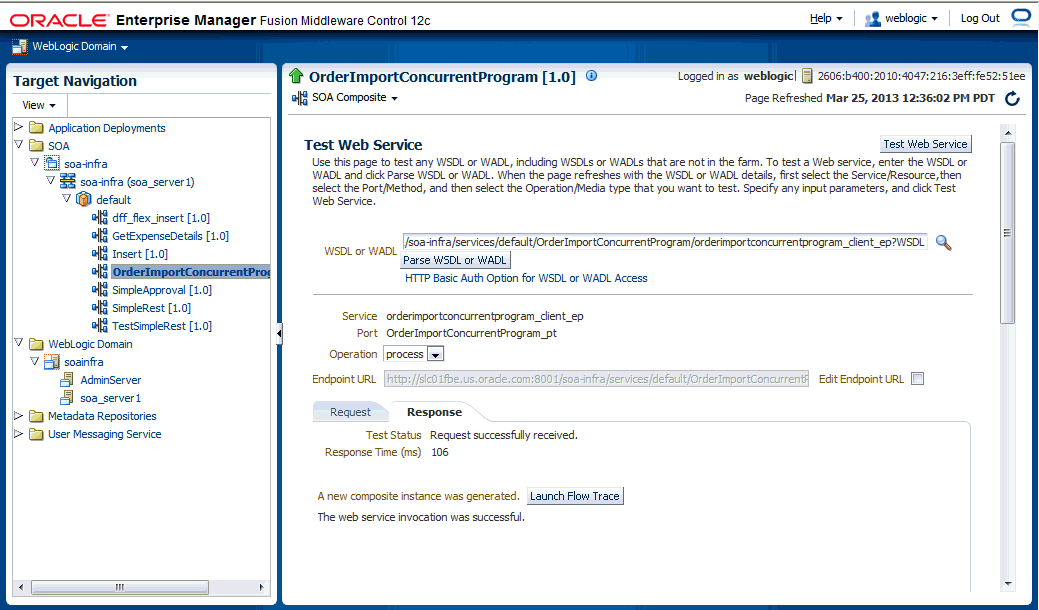Click the refresh page icon
Viewport: 1039px width, 610px height.
click(1012, 99)
